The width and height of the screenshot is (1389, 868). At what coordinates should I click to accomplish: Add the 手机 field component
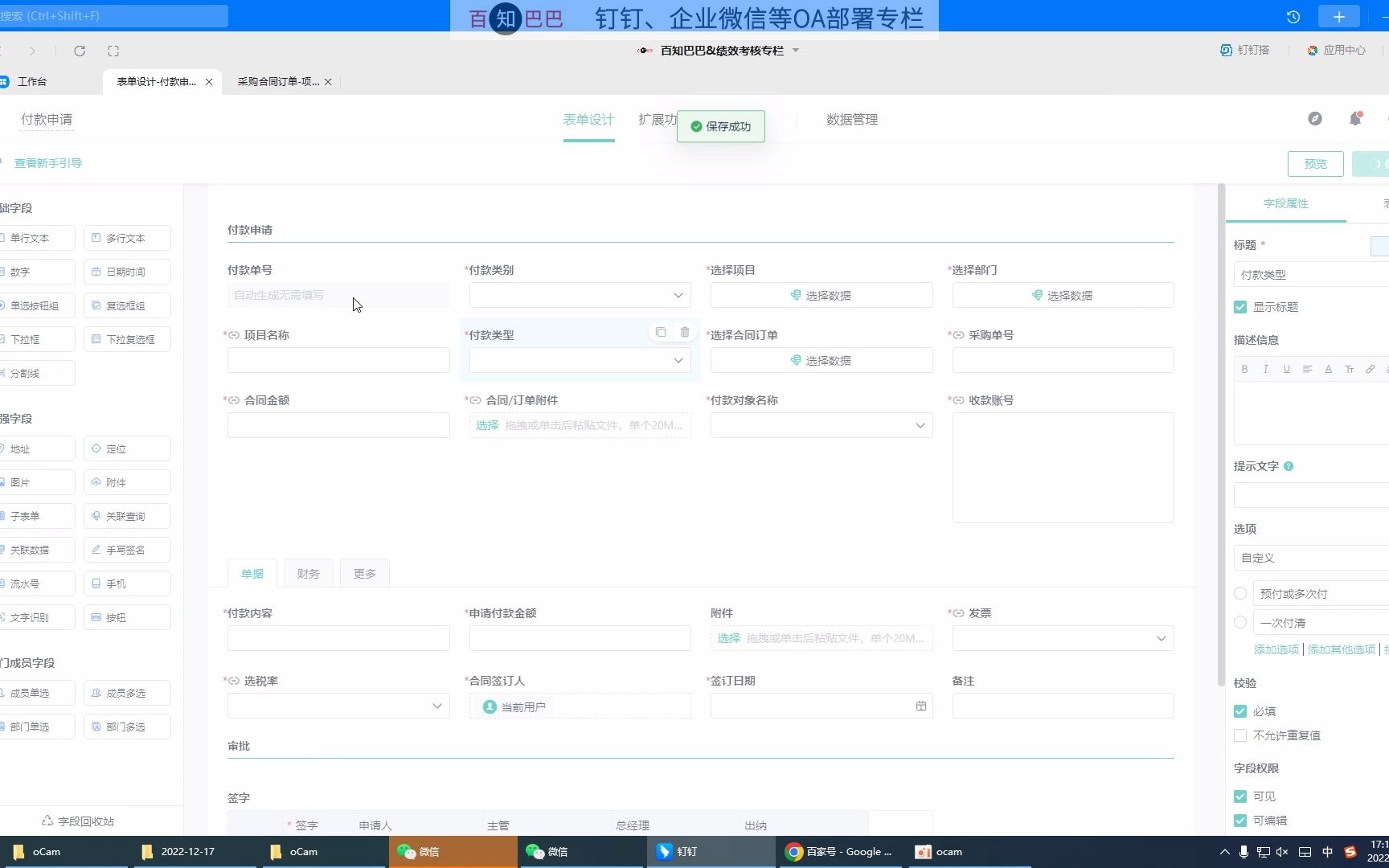(127, 583)
